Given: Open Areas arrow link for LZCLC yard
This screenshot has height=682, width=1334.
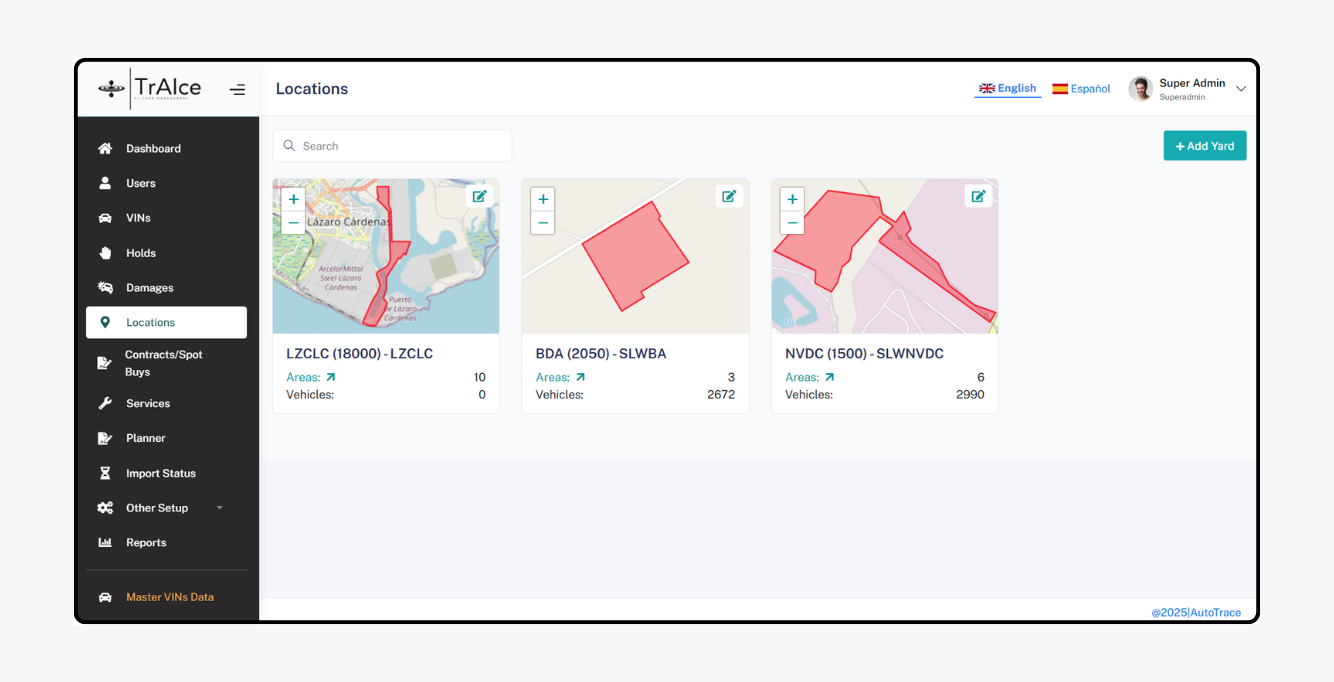Looking at the screenshot, I should pos(331,377).
